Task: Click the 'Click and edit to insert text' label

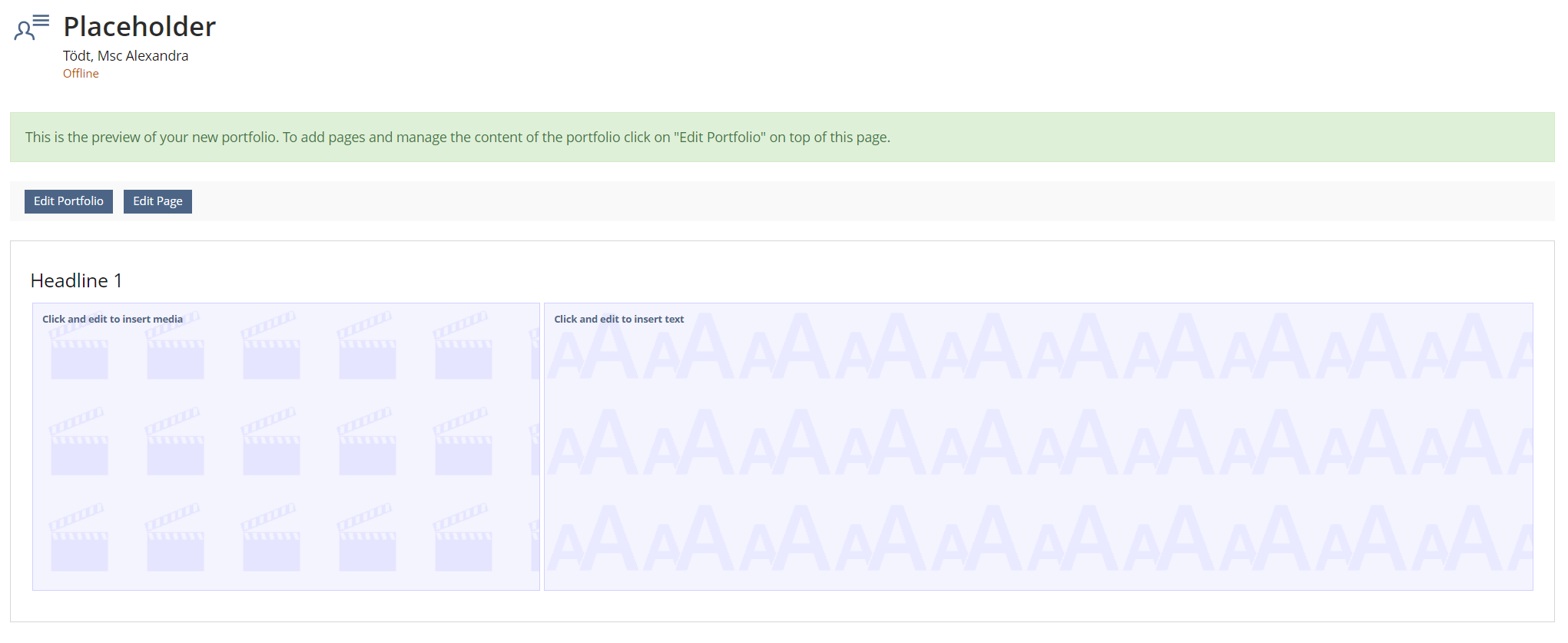Action: tap(618, 320)
